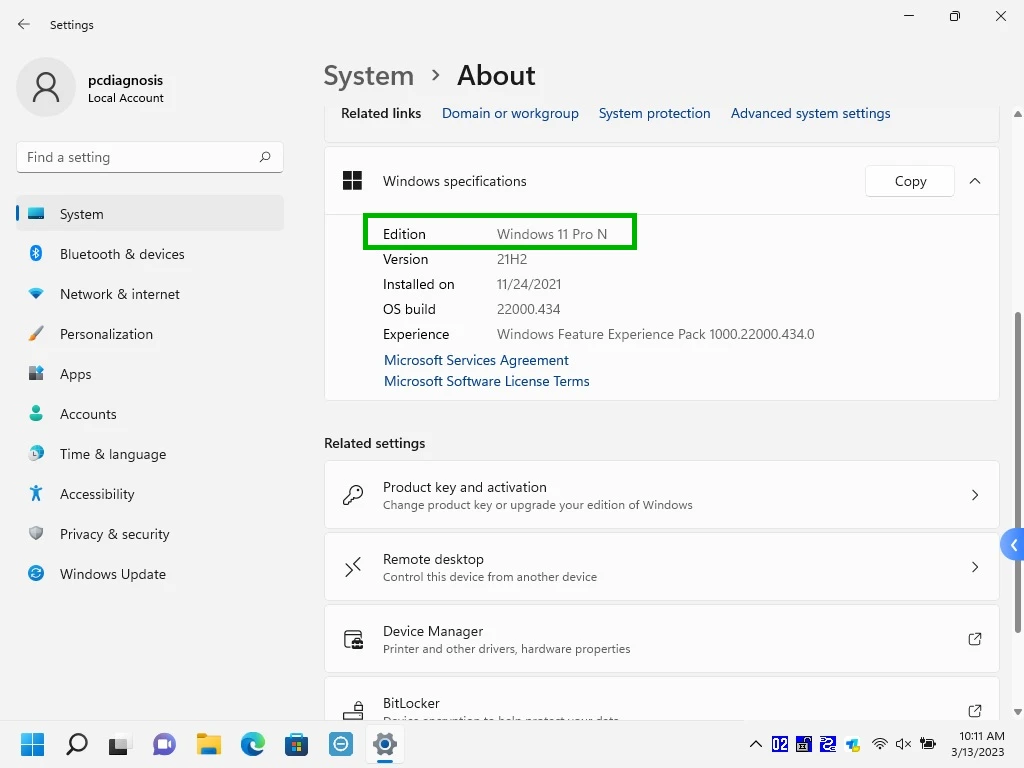This screenshot has height=768, width=1024.
Task: Open Advanced system settings link
Action: [810, 113]
